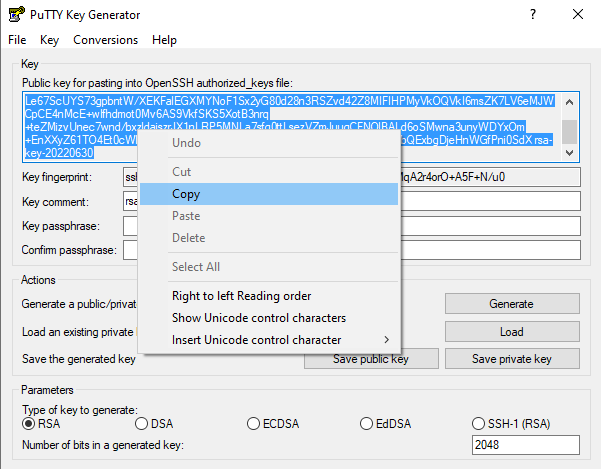Click the Generate button

[512, 304]
